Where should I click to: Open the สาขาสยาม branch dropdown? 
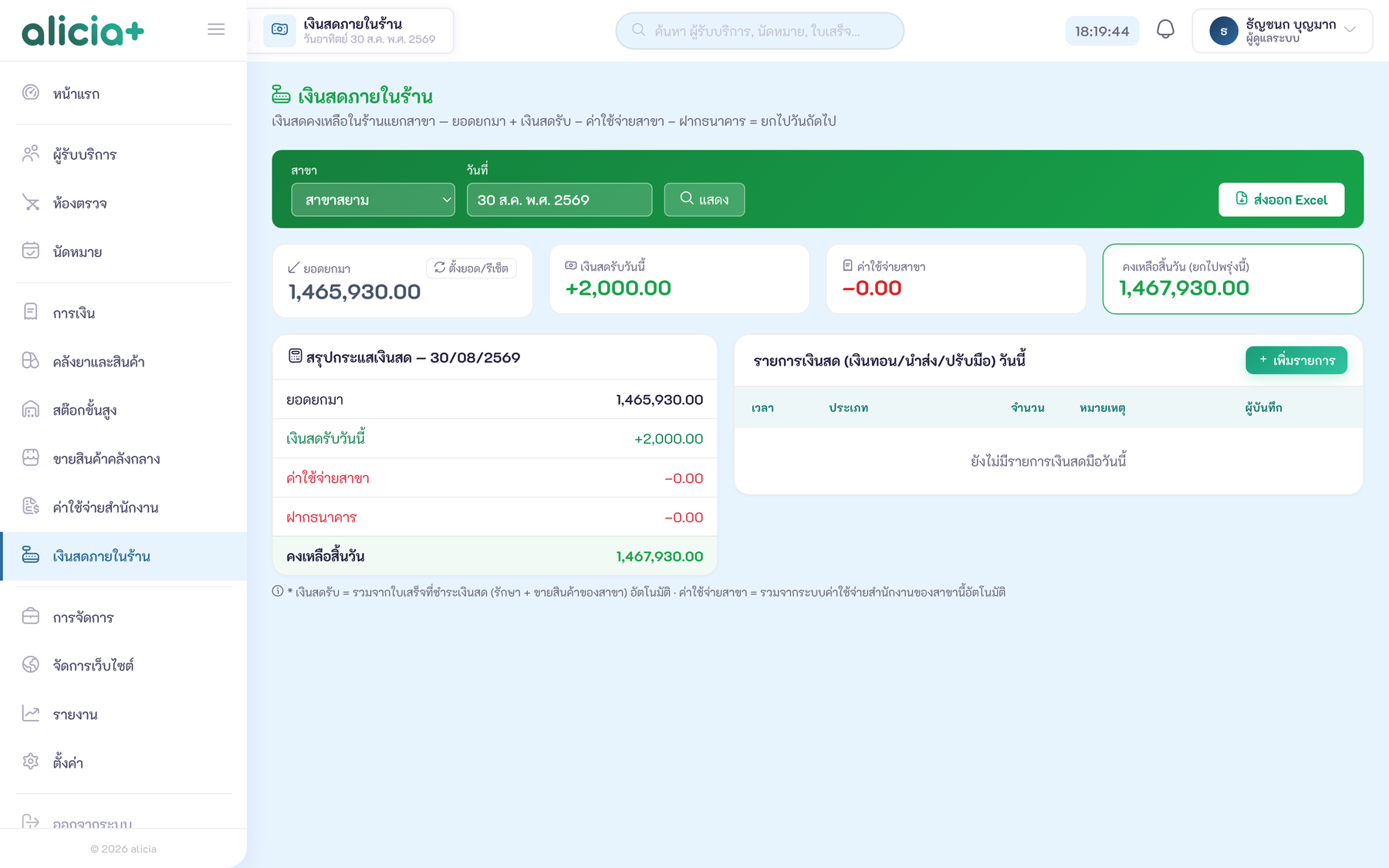point(373,200)
